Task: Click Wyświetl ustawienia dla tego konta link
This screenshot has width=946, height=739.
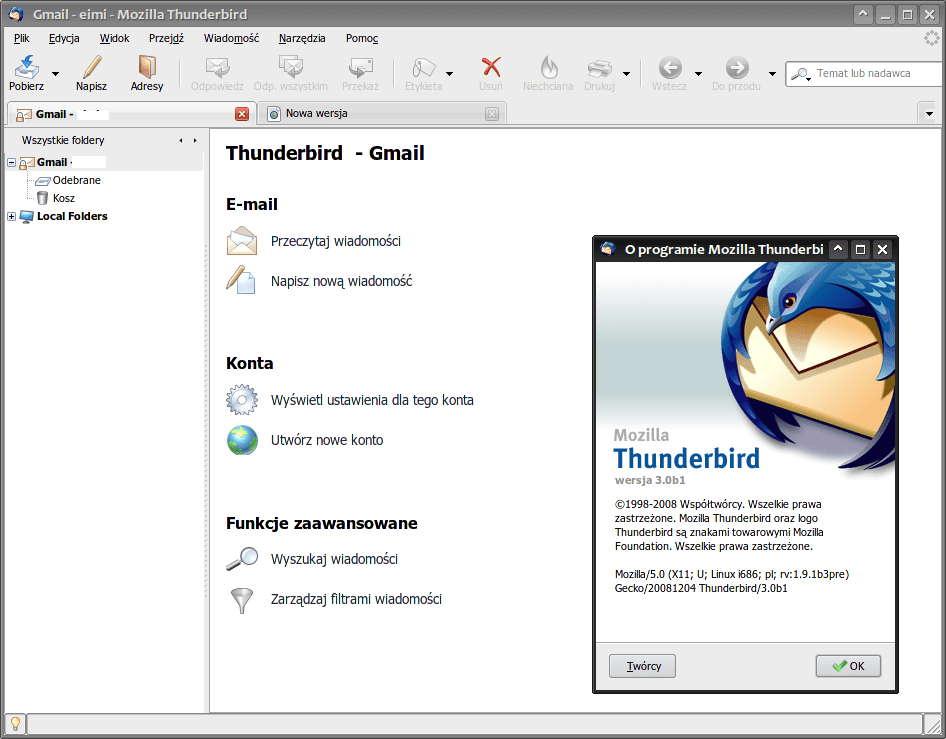Action: 372,400
